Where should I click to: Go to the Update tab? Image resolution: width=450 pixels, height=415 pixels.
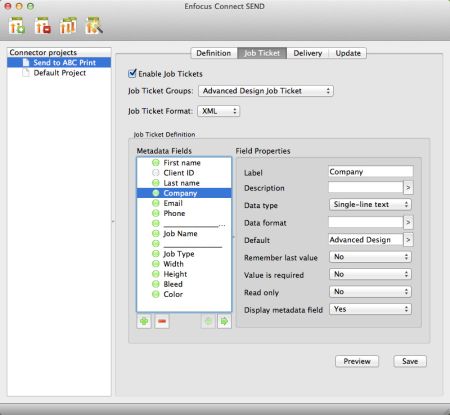click(348, 53)
